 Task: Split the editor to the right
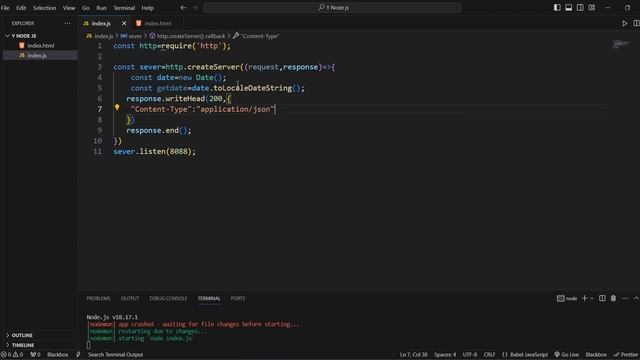[636, 24]
